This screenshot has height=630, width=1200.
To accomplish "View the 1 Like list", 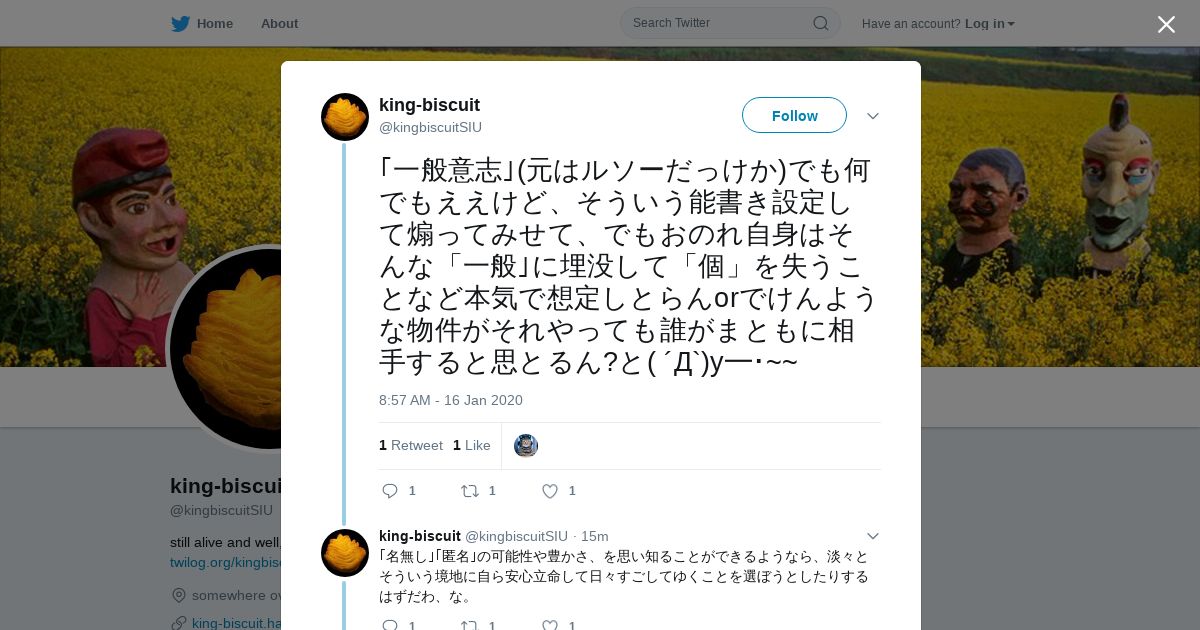I will (472, 445).
